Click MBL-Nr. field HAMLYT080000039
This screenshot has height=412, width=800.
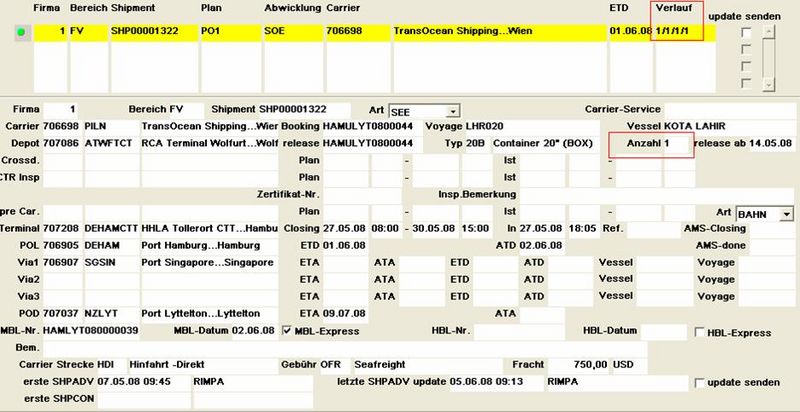point(90,330)
